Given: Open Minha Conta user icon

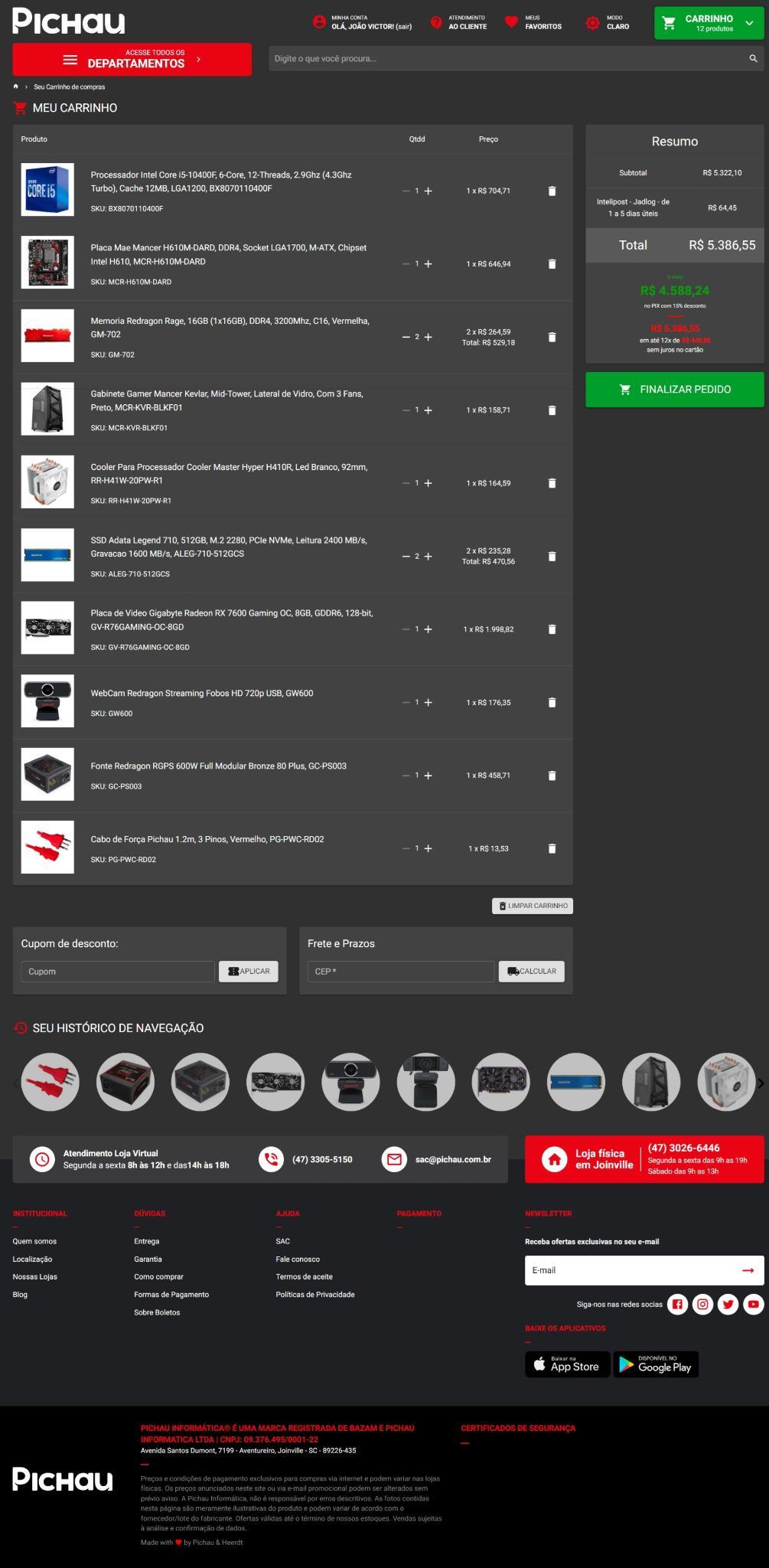Looking at the screenshot, I should point(319,22).
